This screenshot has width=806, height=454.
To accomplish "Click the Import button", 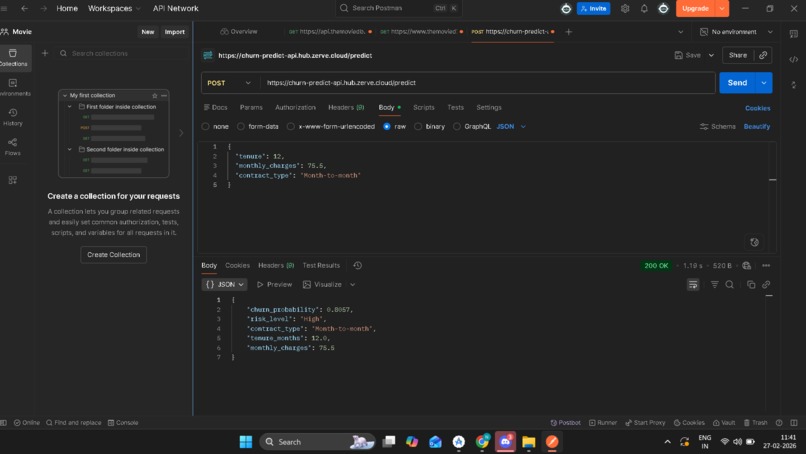I will [x=174, y=32].
